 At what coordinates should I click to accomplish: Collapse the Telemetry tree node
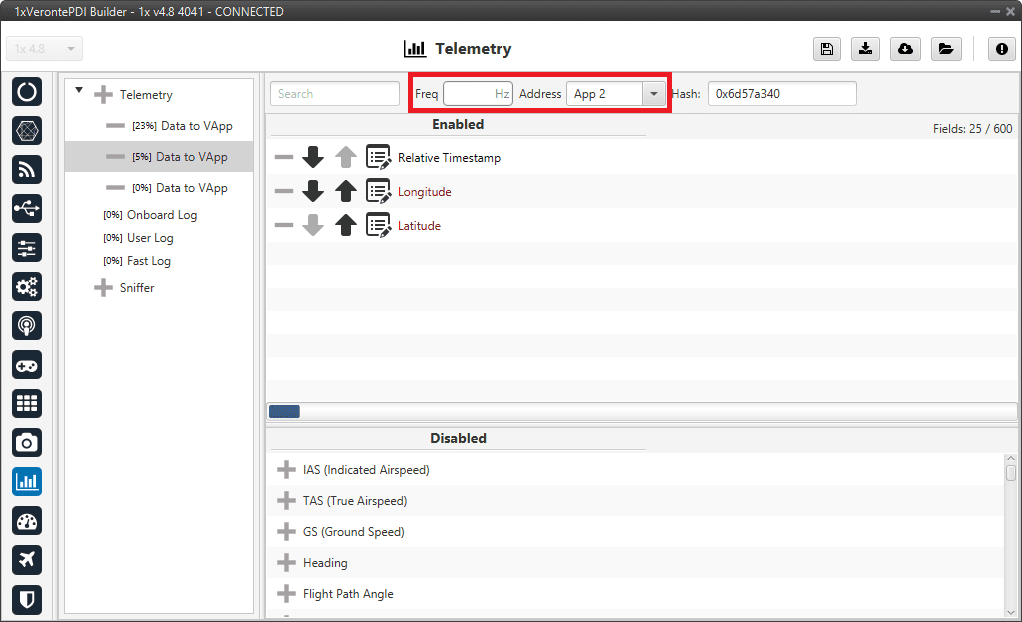tap(79, 90)
